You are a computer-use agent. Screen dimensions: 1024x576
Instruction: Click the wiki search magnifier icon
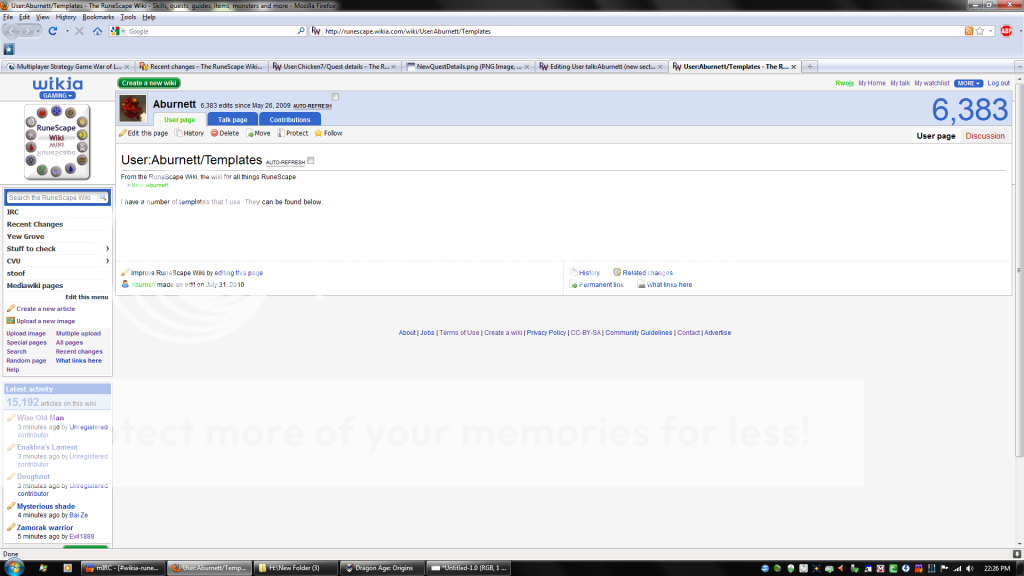coord(102,198)
